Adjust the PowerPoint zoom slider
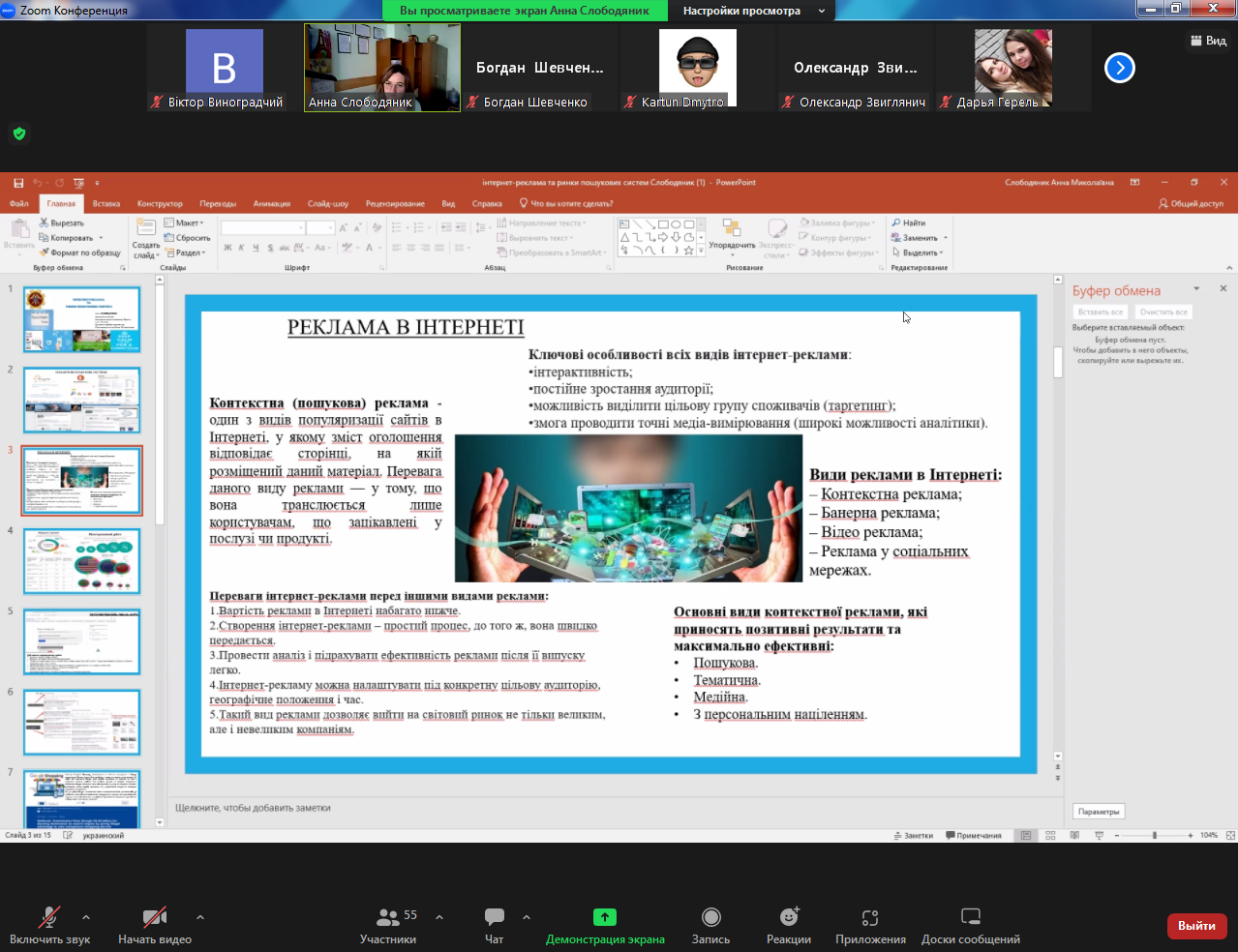The image size is (1238, 952). click(x=1154, y=835)
